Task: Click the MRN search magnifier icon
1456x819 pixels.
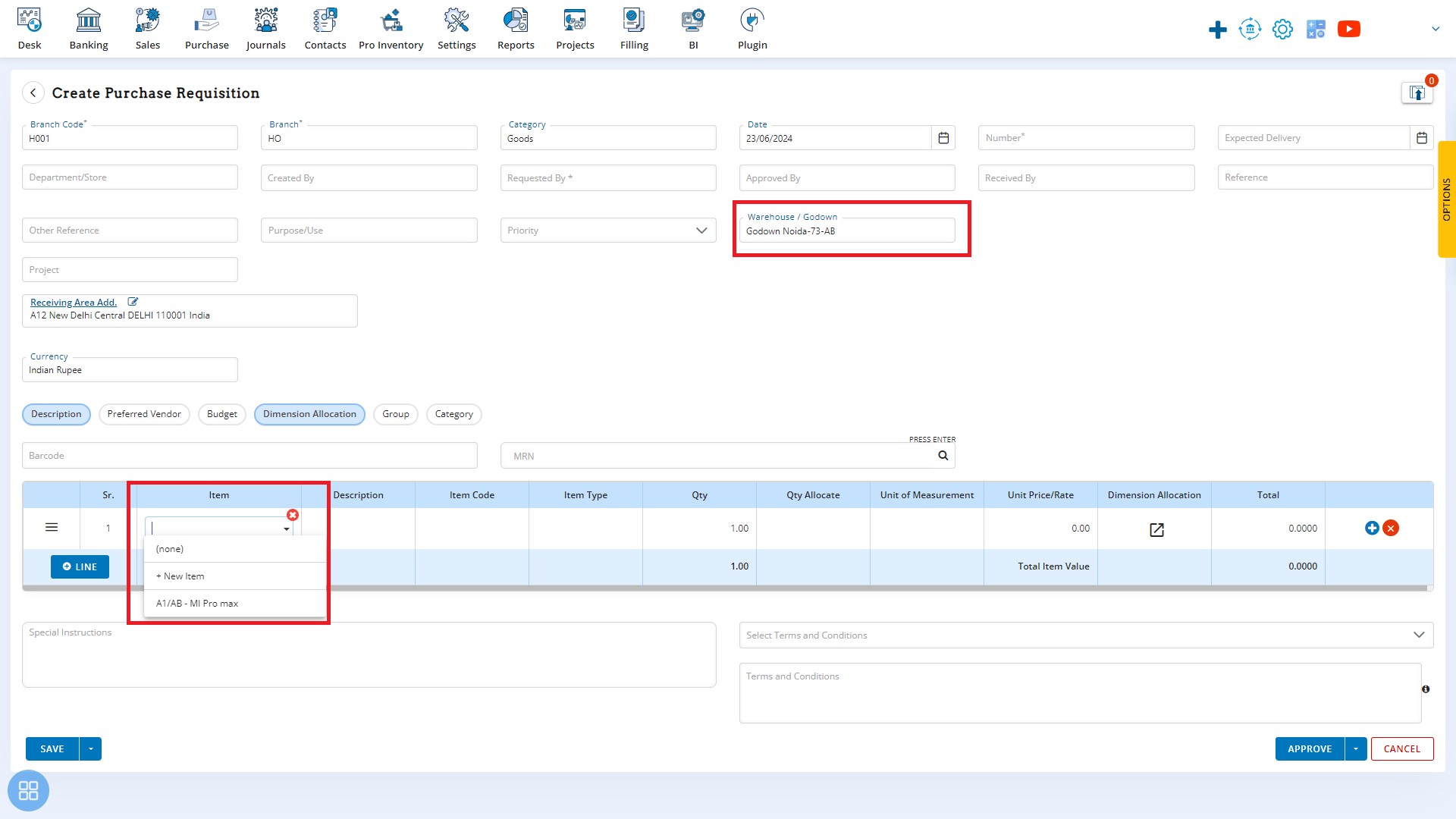Action: coord(942,455)
